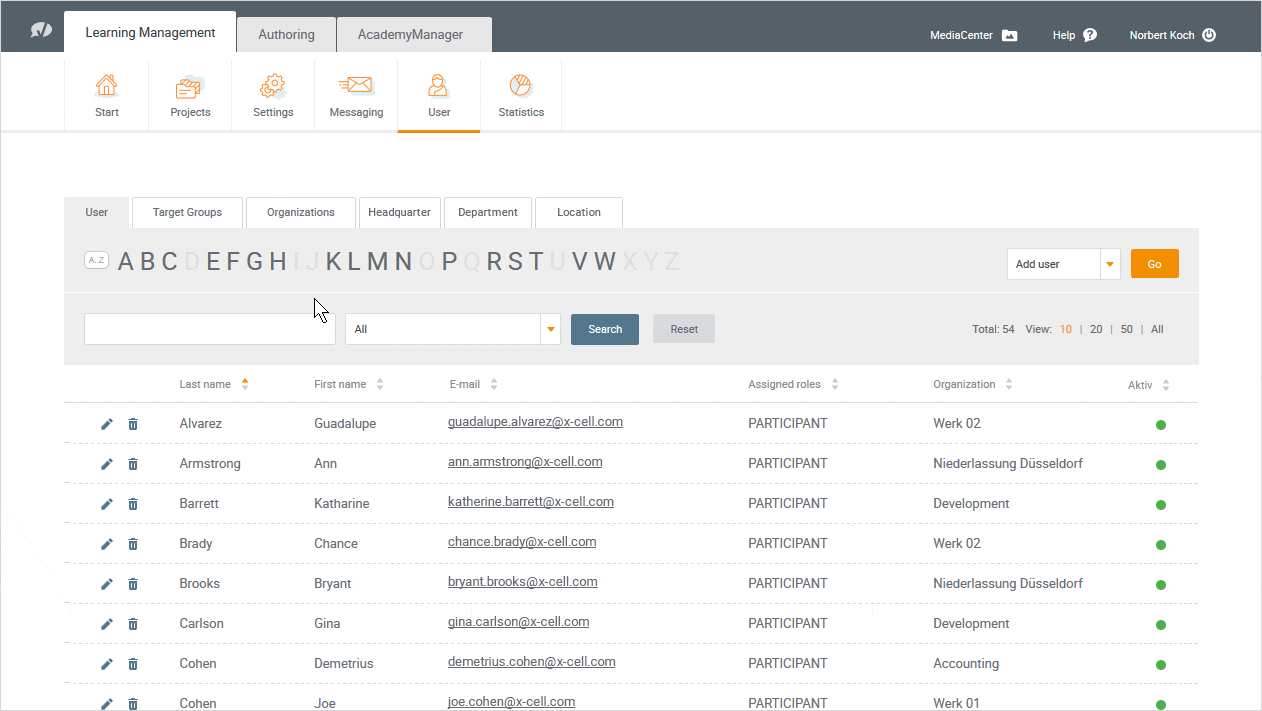Open the Projects section icon
The image size is (1262, 711).
pyautogui.click(x=190, y=87)
